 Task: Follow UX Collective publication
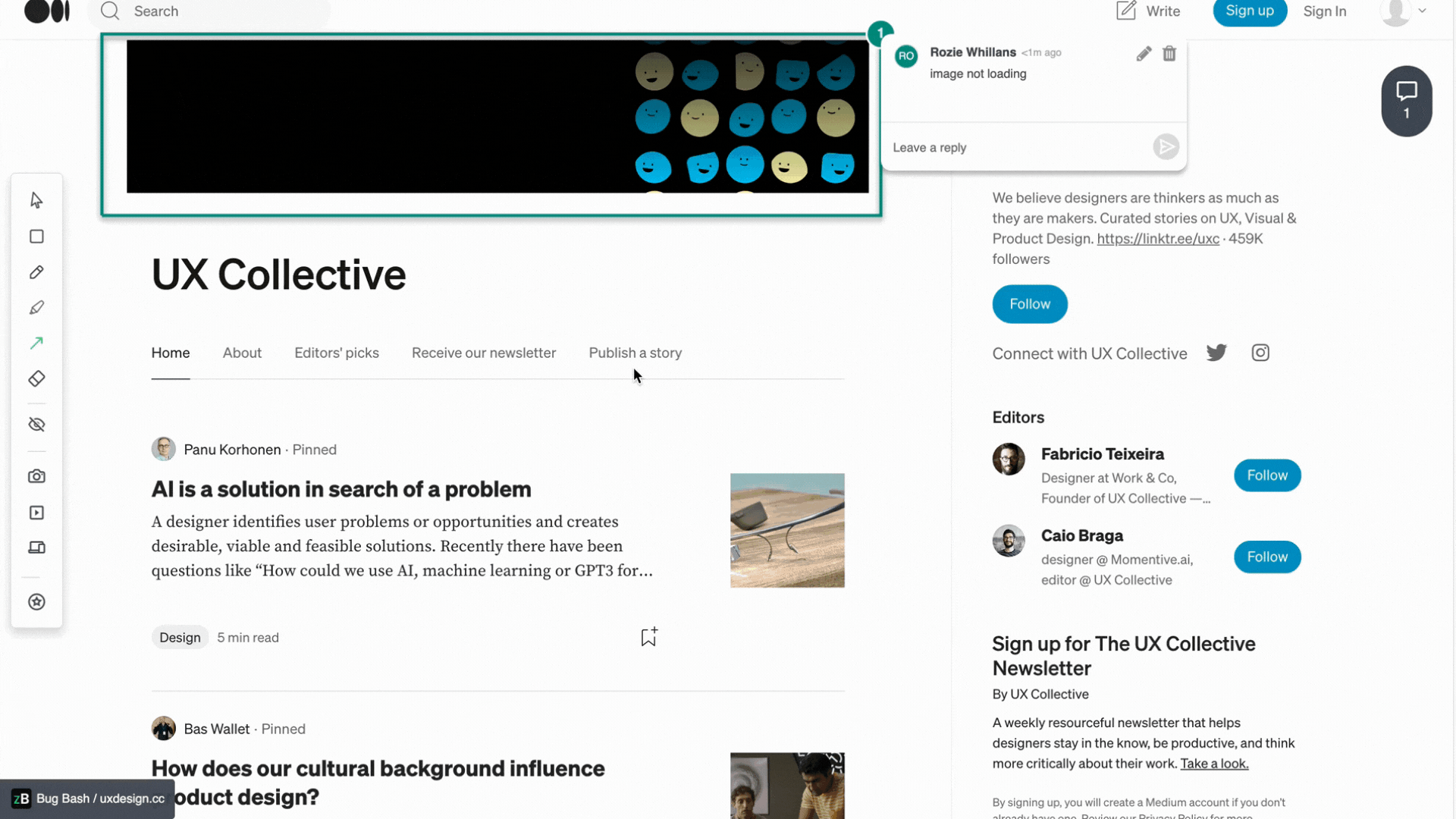click(1031, 304)
